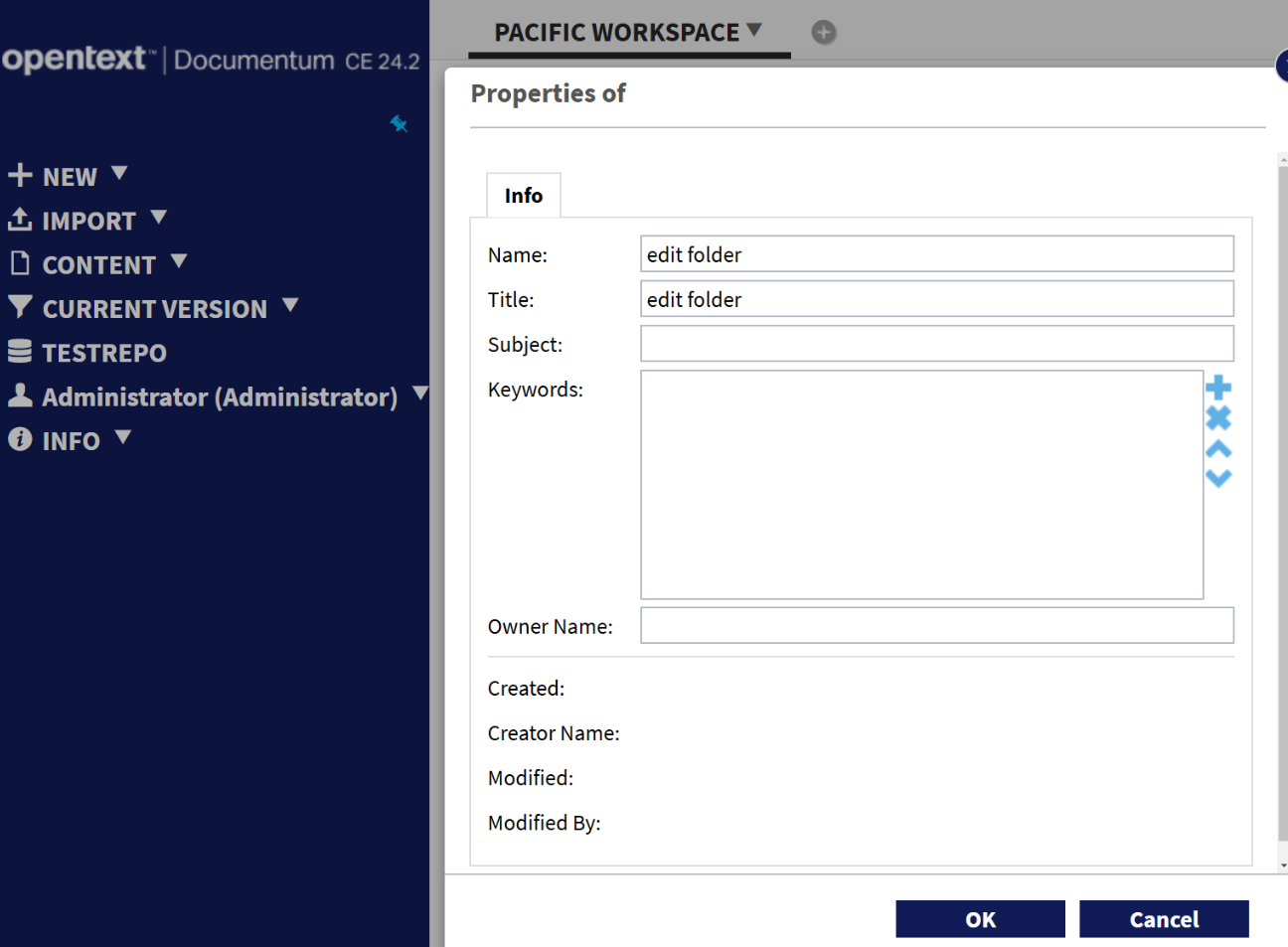Image resolution: width=1288 pixels, height=947 pixels.
Task: Move keyword up with the up chevron
Action: 1218,449
